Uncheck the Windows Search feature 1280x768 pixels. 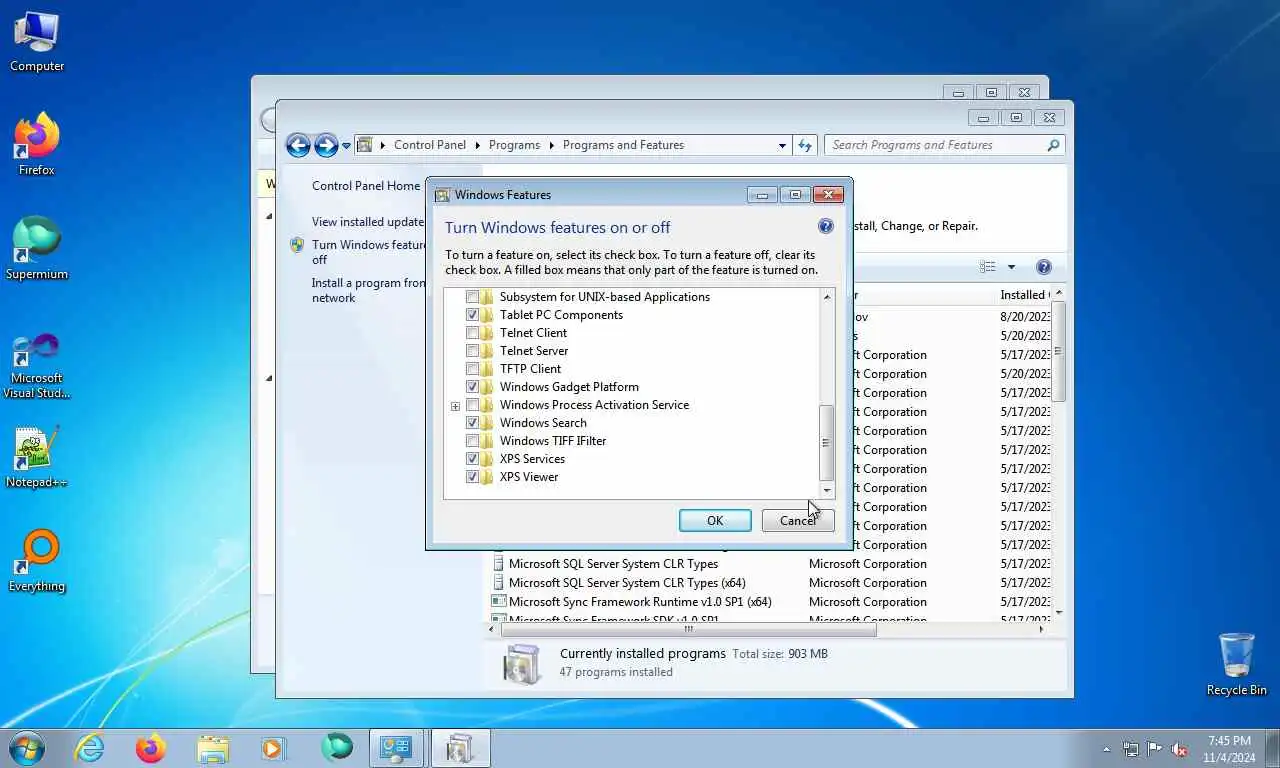(x=473, y=423)
